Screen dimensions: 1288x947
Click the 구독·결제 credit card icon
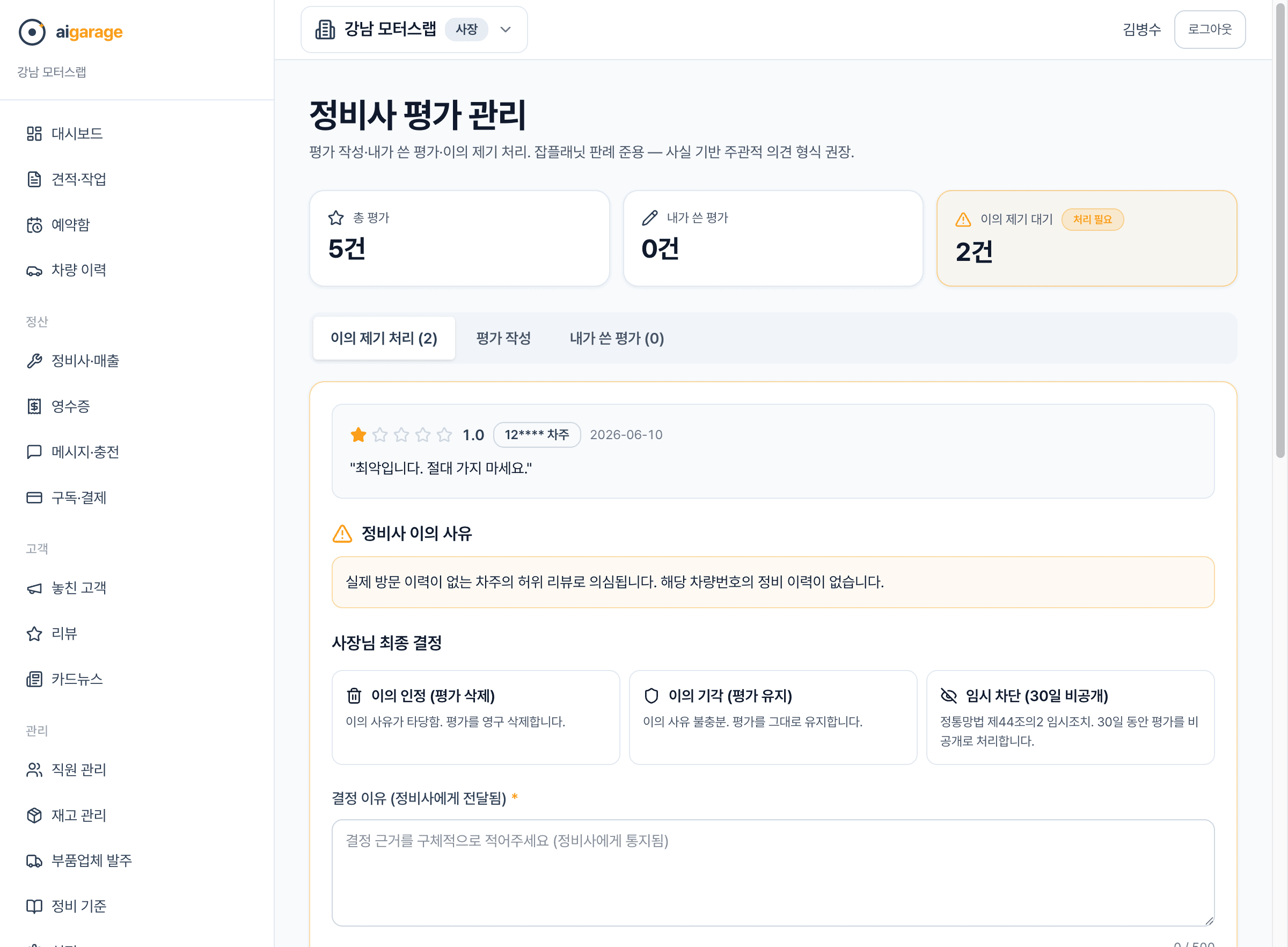click(34, 498)
